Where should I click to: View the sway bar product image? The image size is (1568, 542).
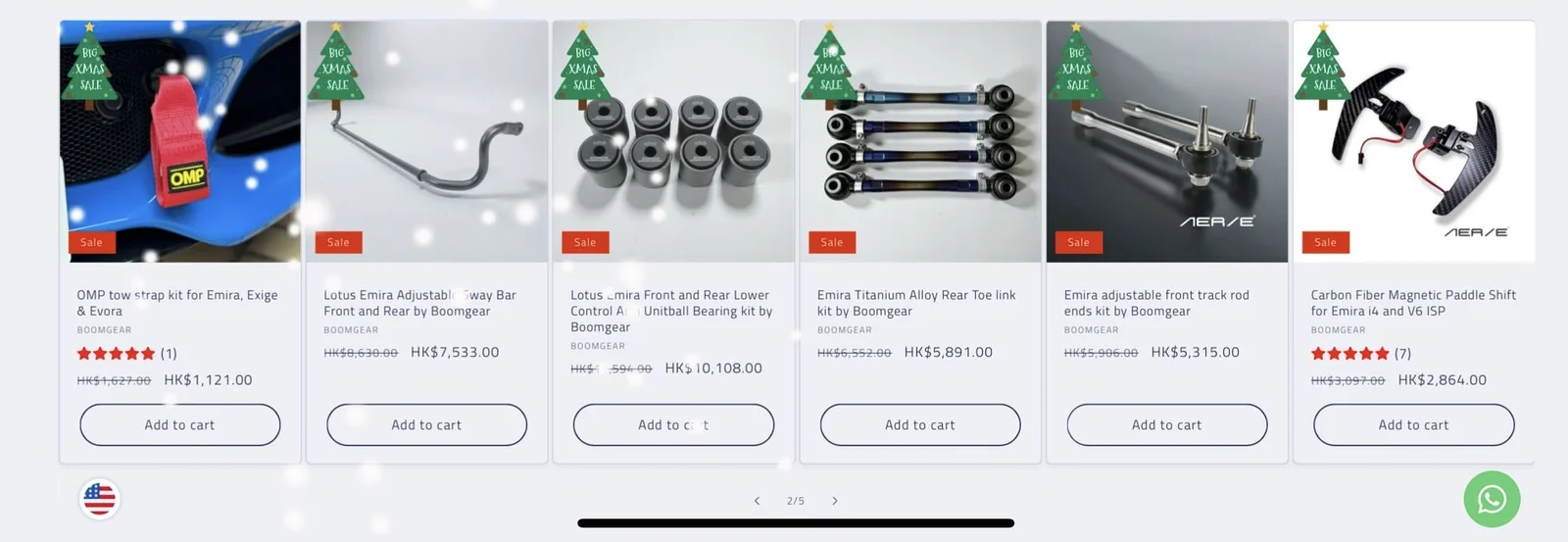(x=427, y=141)
